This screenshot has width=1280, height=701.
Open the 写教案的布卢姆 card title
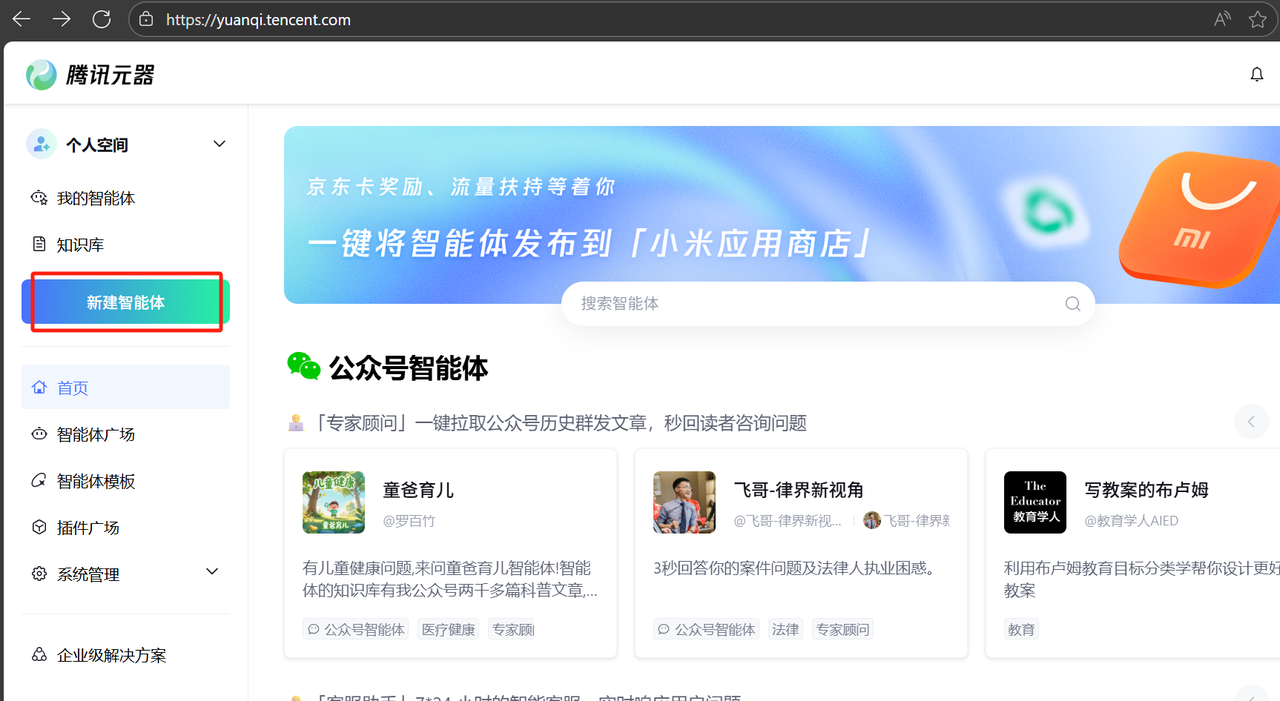click(x=1146, y=490)
